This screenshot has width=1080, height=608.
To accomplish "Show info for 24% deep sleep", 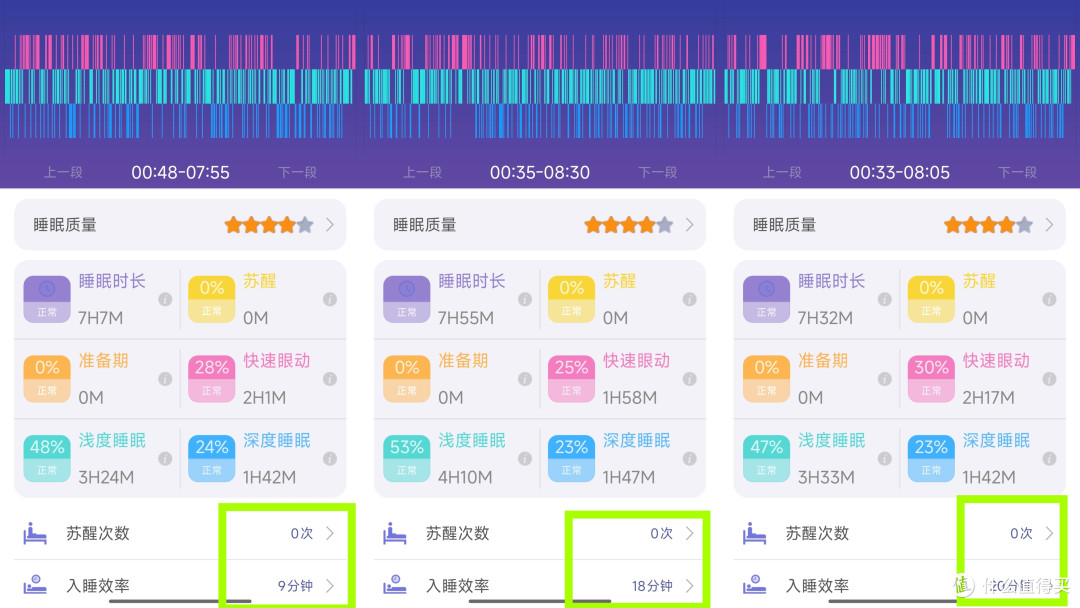I will pos(330,459).
